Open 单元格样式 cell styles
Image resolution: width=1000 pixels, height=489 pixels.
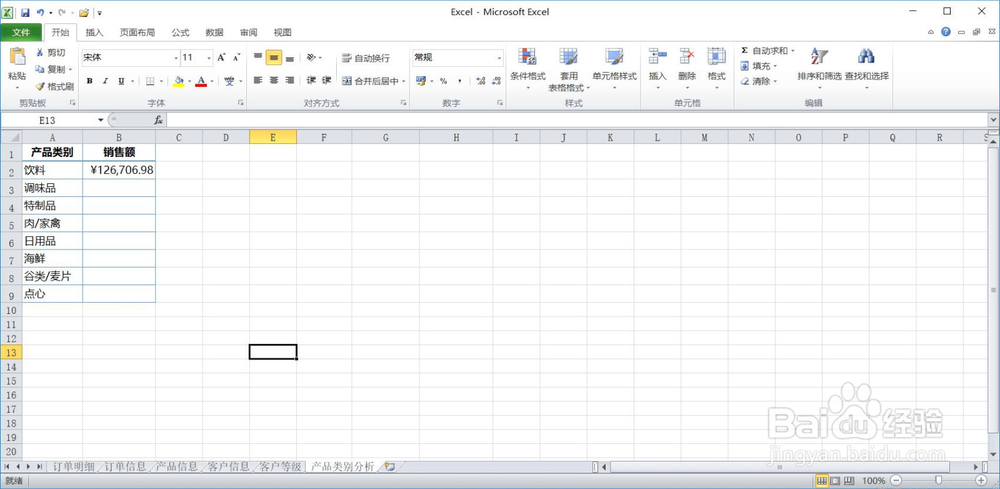[x=614, y=69]
